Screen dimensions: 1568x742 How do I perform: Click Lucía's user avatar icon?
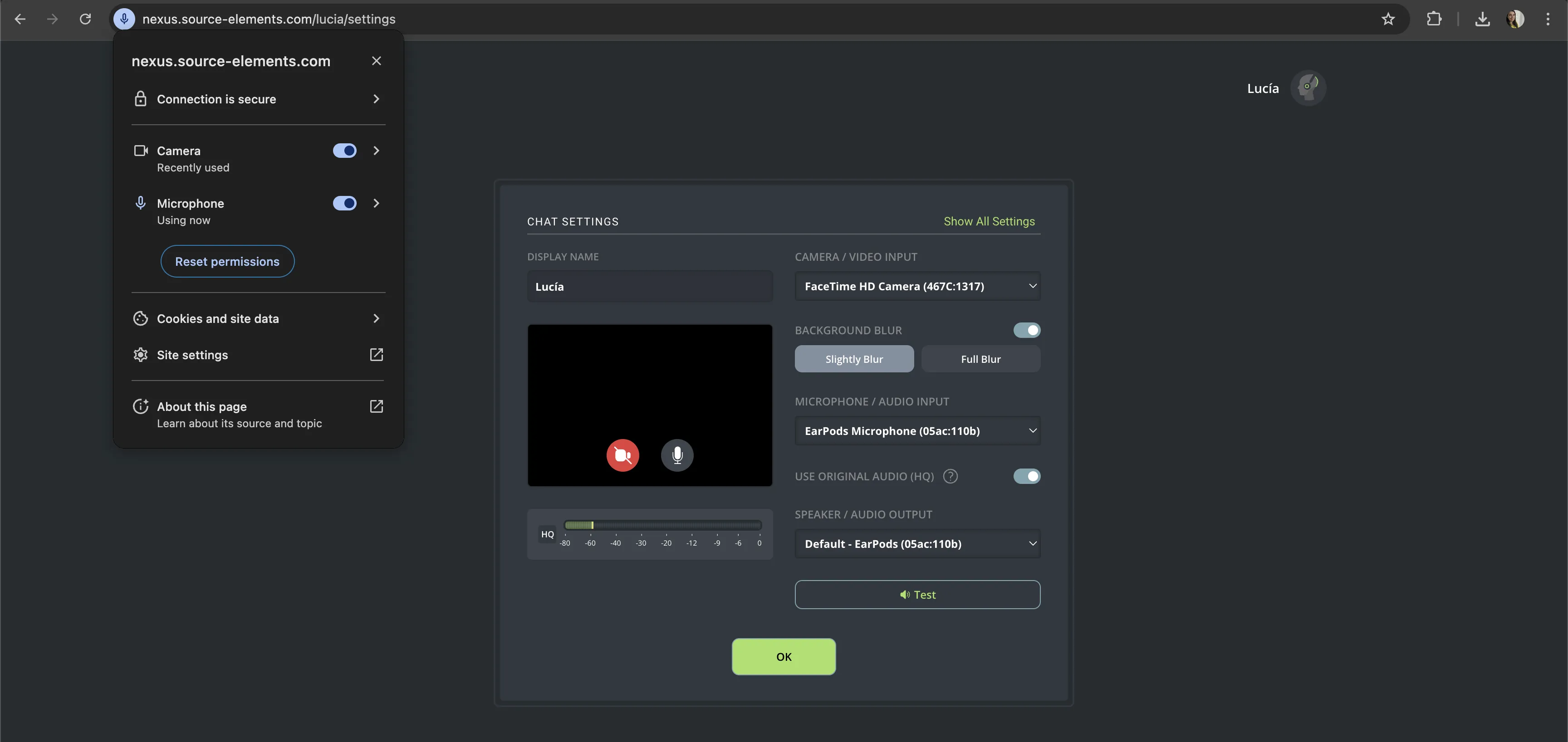pos(1308,88)
